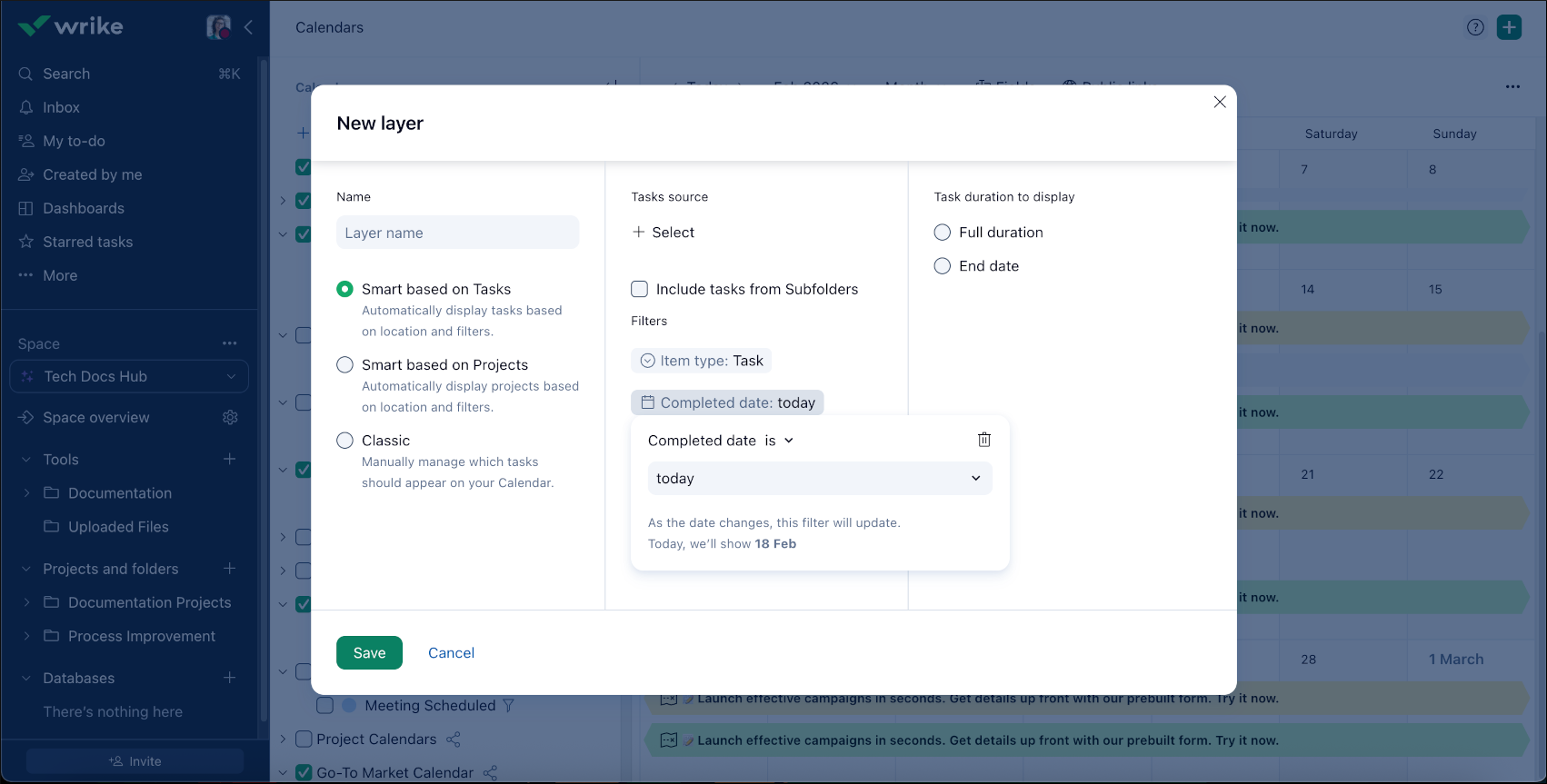Expand the Documentation folder
Screen dimensions: 1547x784
26,493
